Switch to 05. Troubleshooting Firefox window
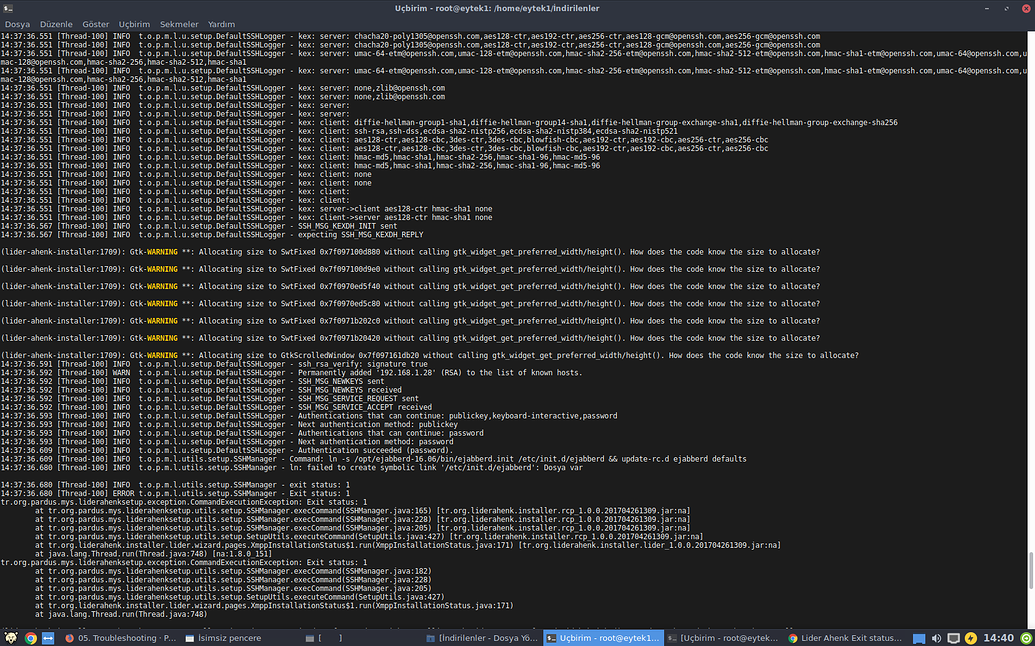The height and width of the screenshot is (646, 1035). click(x=120, y=637)
